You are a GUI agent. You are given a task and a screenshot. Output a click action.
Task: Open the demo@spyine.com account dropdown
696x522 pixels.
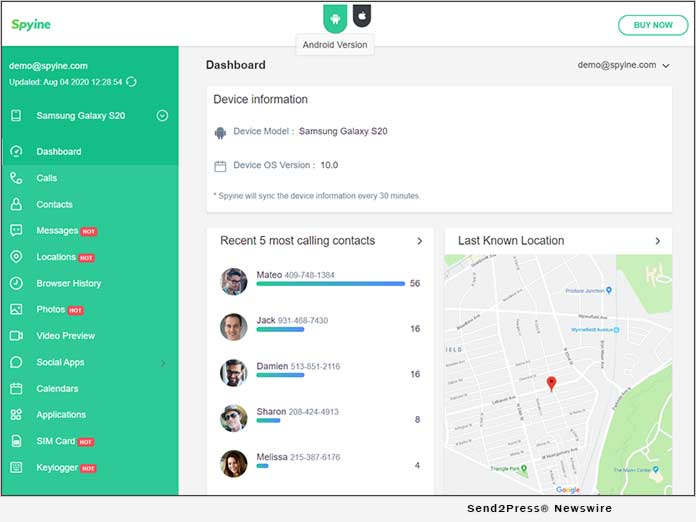[x=624, y=65]
